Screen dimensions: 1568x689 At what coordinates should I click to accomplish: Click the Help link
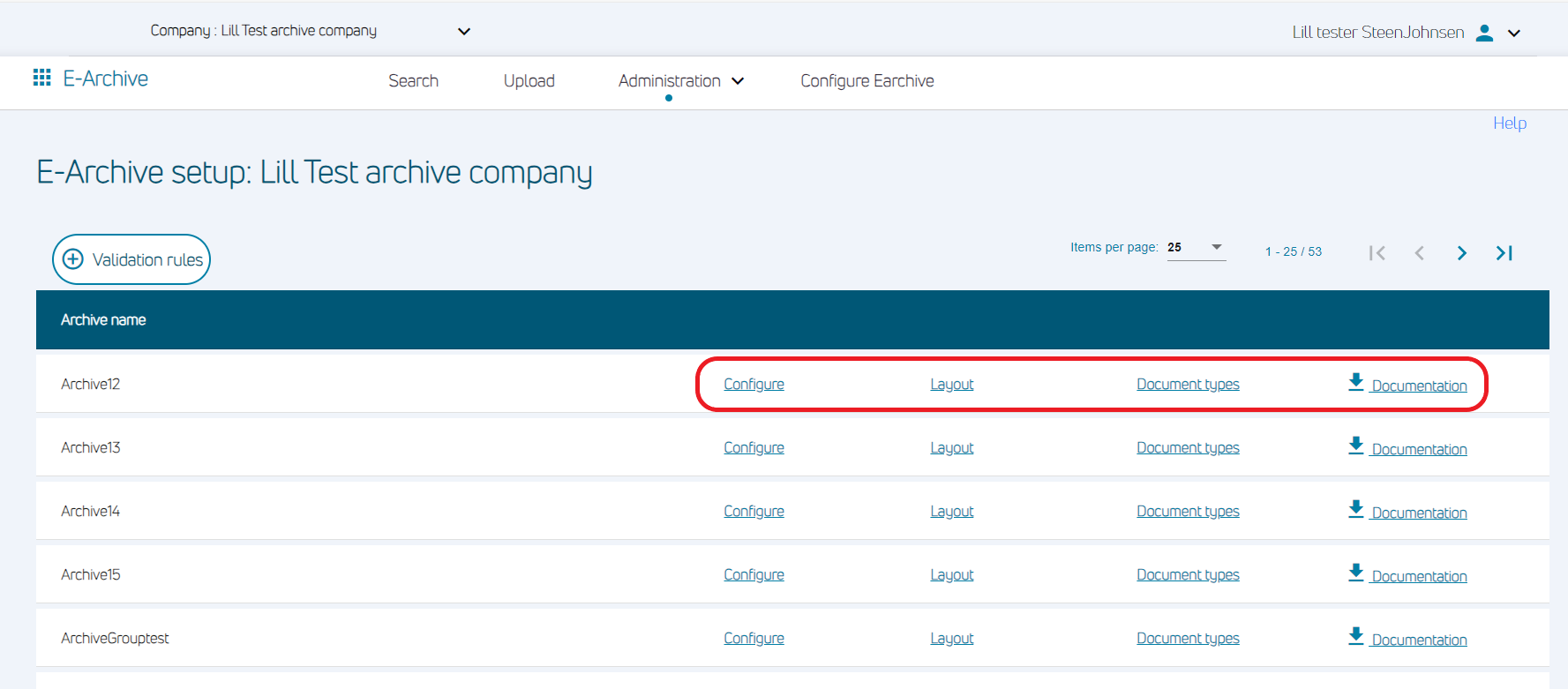(1509, 124)
